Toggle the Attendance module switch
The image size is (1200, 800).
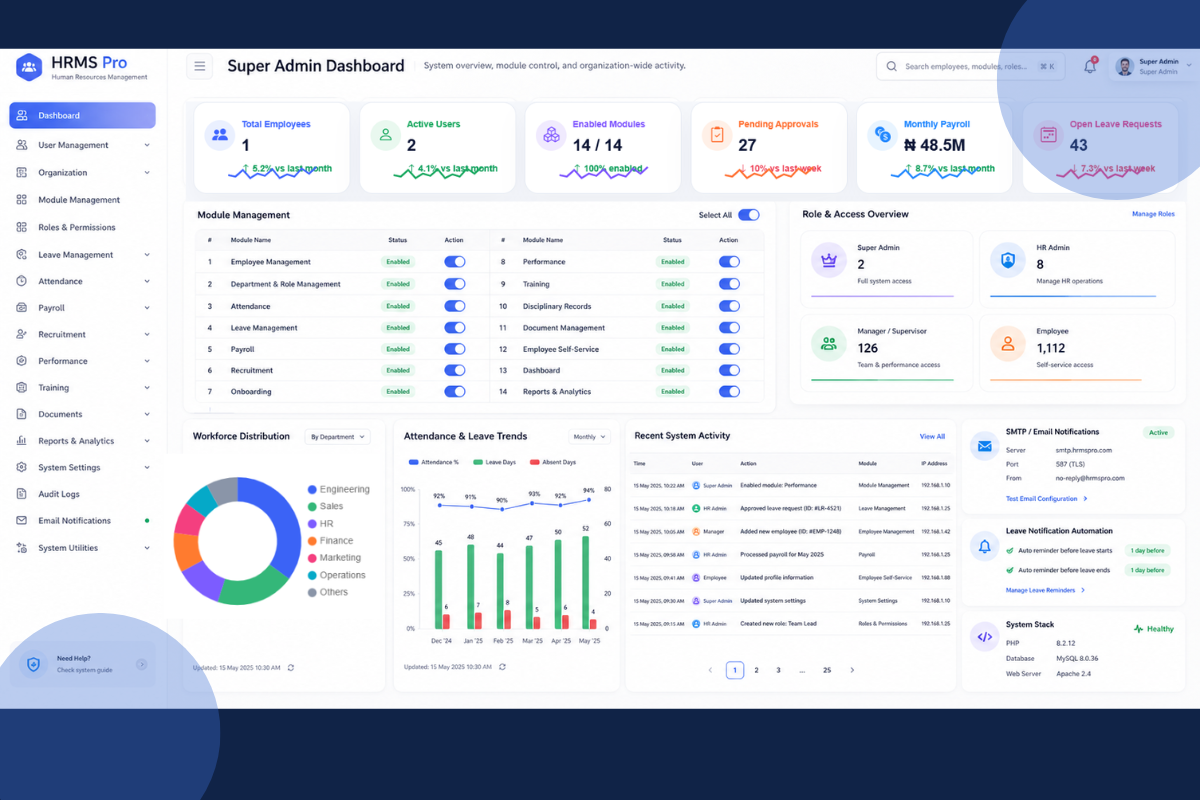pyautogui.click(x=455, y=306)
